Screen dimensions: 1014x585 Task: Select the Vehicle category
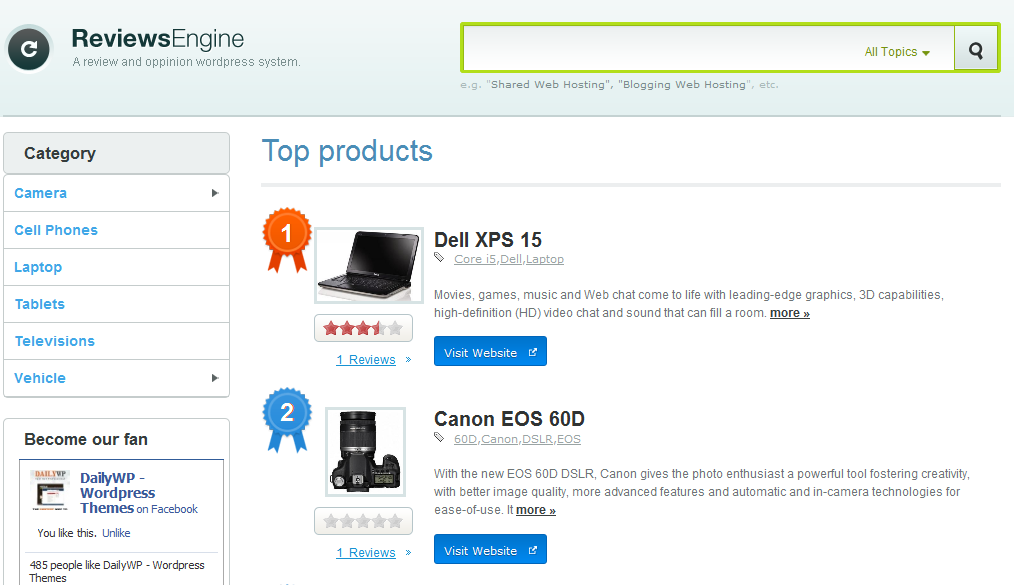(40, 378)
